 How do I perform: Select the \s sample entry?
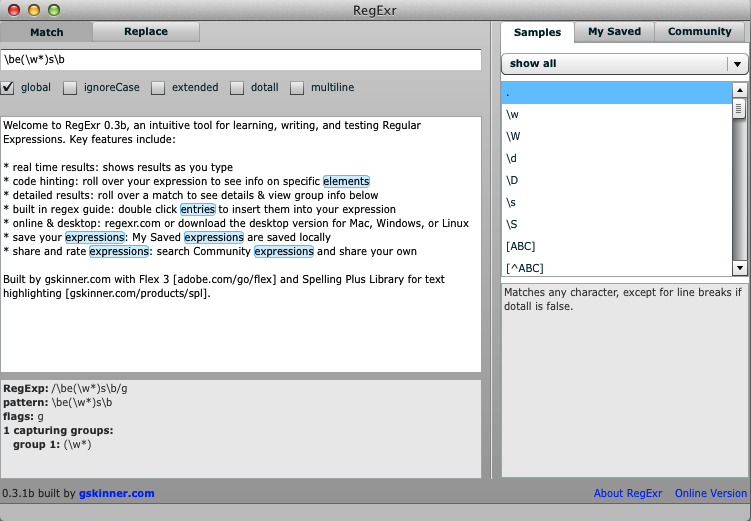tap(617, 203)
